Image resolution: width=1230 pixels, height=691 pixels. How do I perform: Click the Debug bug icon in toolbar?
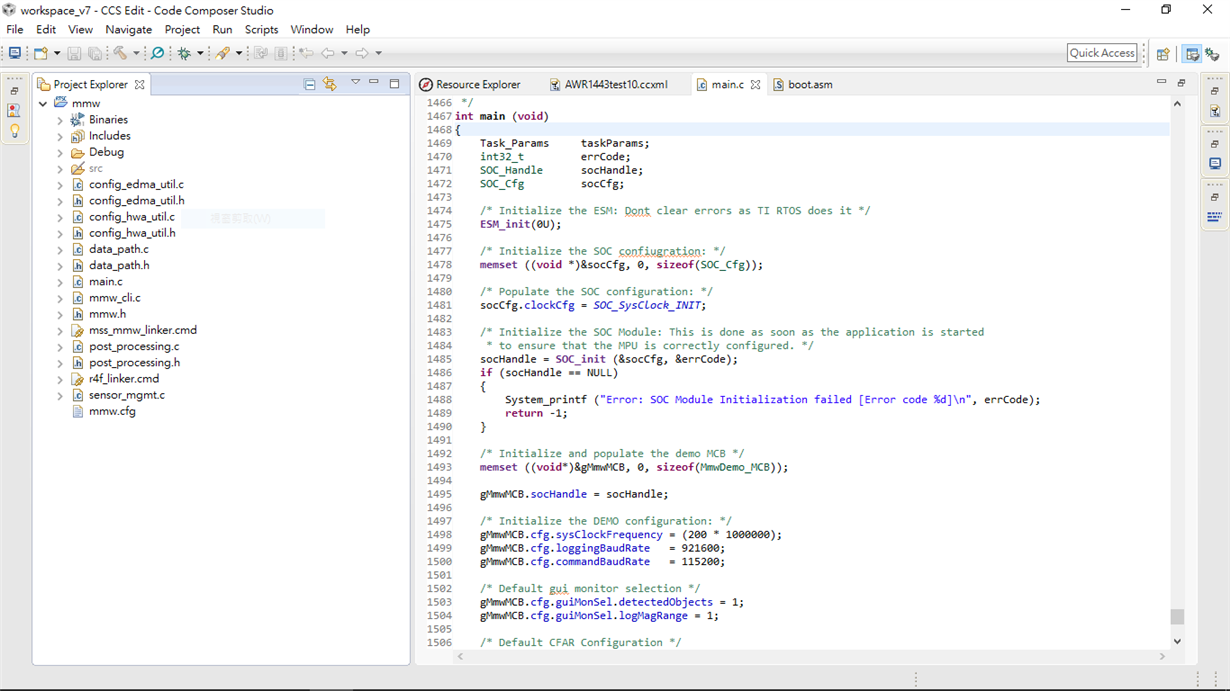coord(184,53)
